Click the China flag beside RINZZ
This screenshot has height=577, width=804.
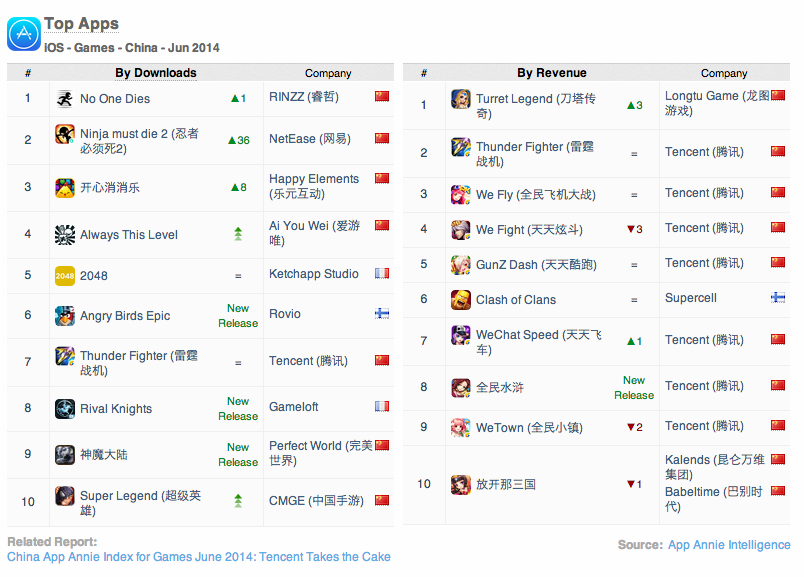(x=381, y=96)
